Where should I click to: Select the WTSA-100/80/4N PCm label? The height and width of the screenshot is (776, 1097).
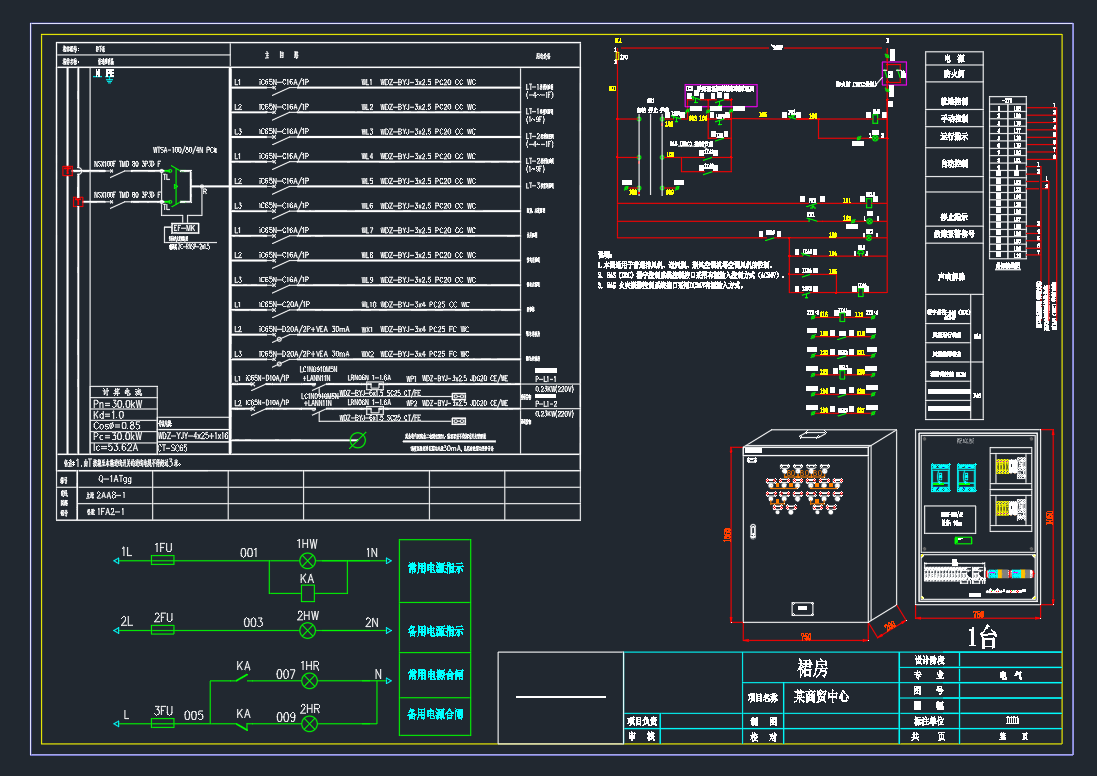coord(185,150)
